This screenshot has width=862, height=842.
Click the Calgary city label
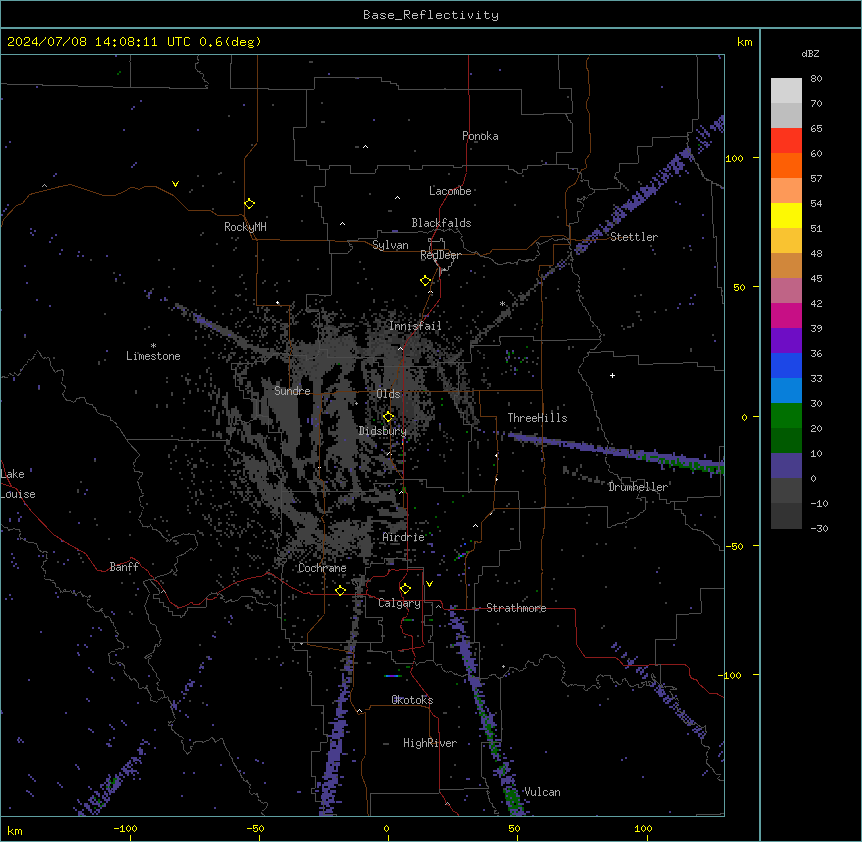tap(399, 603)
